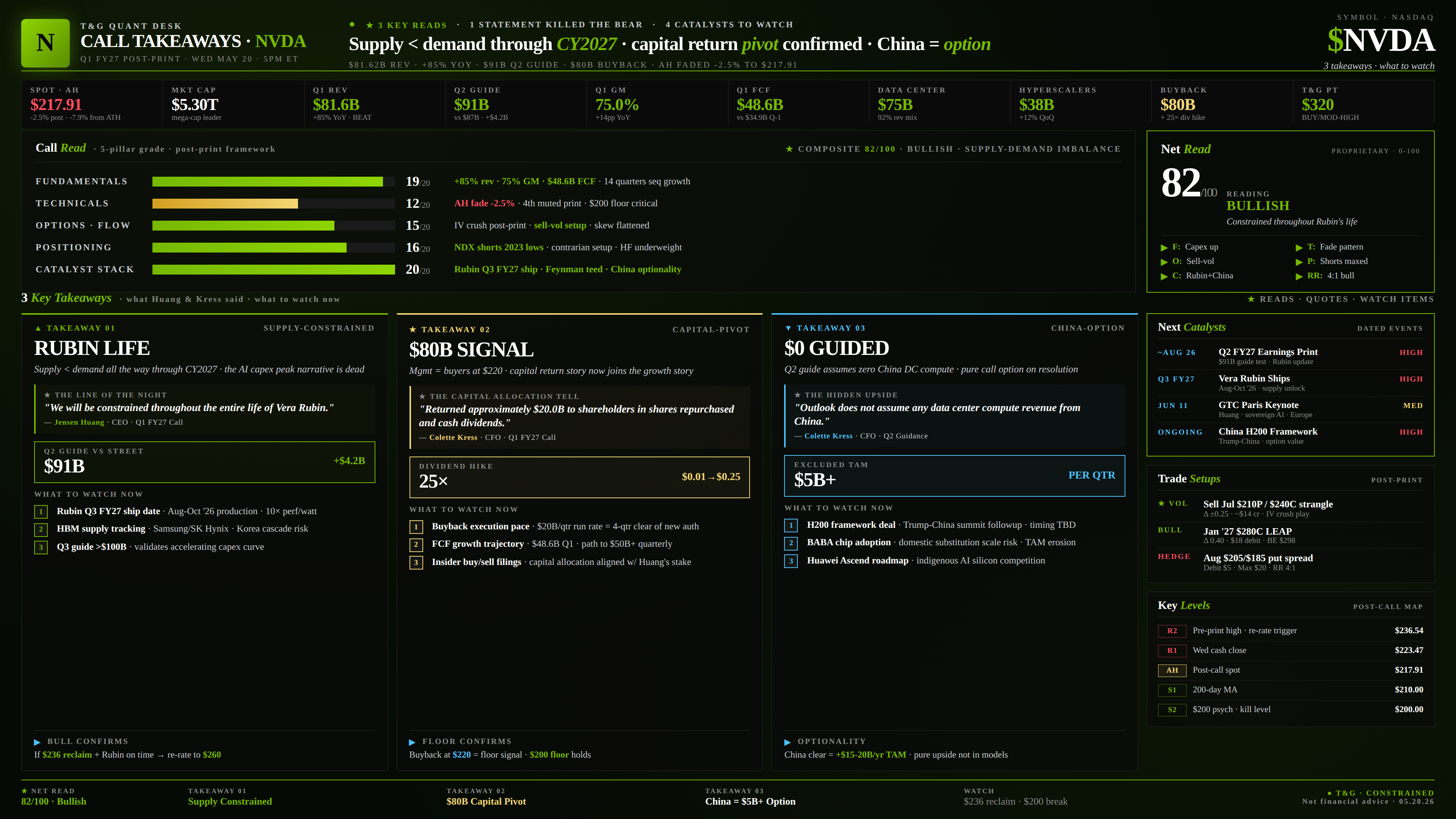Click the green arrow beside F: Capex up
The height and width of the screenshot is (819, 1456).
[1164, 248]
